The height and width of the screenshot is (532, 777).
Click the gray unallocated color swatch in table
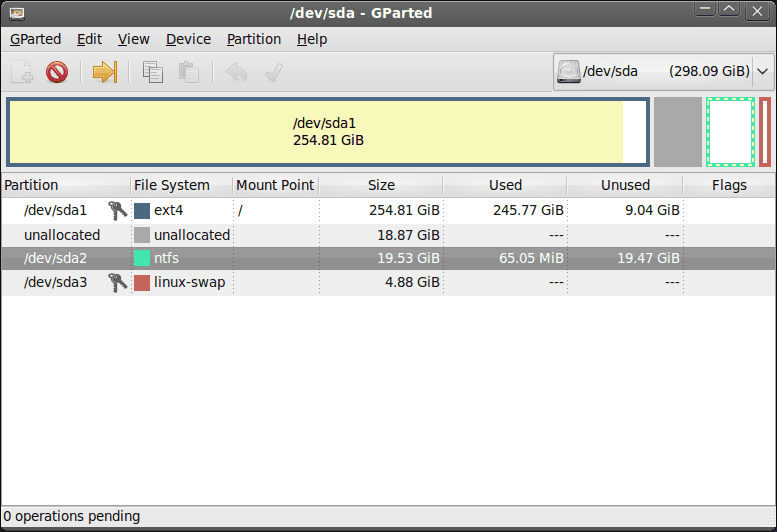pos(142,235)
